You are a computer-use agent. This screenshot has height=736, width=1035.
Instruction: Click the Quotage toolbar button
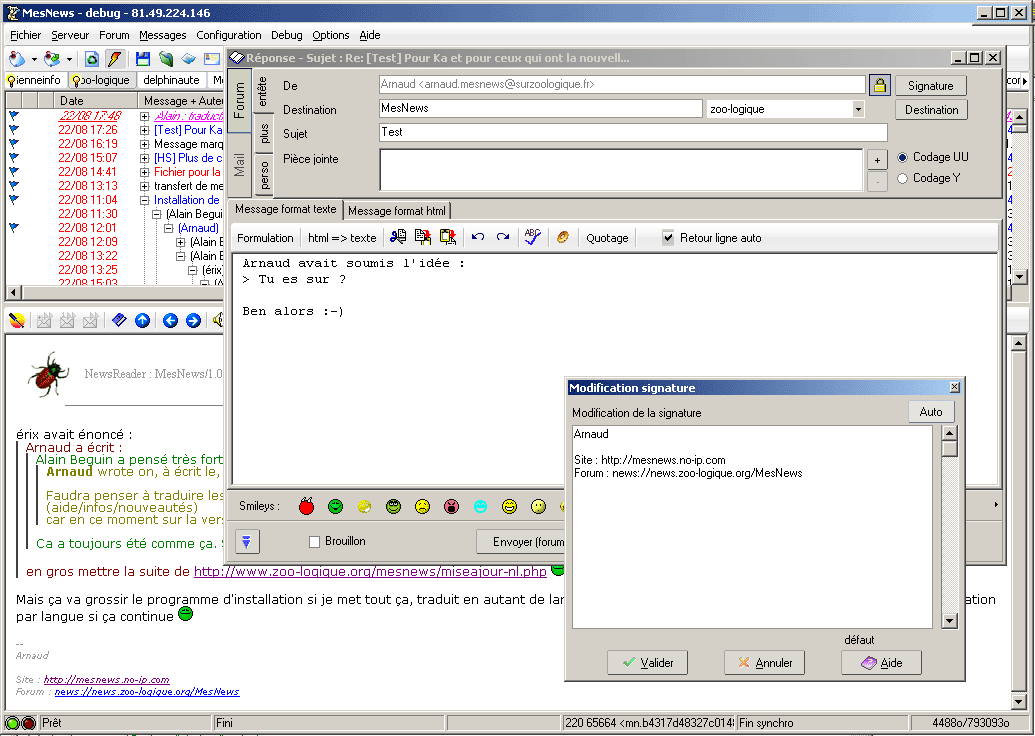click(x=607, y=238)
